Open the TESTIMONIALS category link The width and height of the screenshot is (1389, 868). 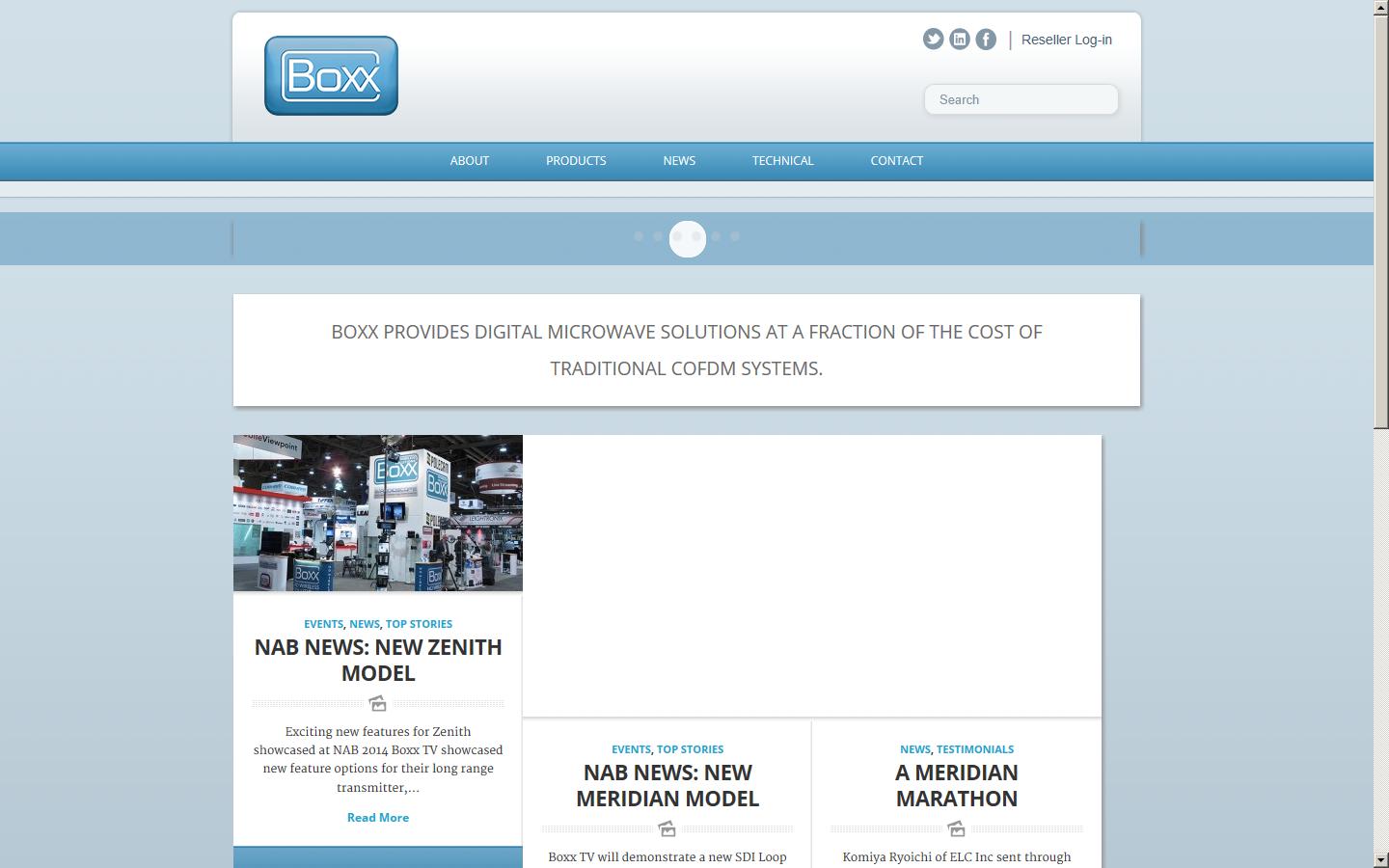pyautogui.click(x=975, y=748)
